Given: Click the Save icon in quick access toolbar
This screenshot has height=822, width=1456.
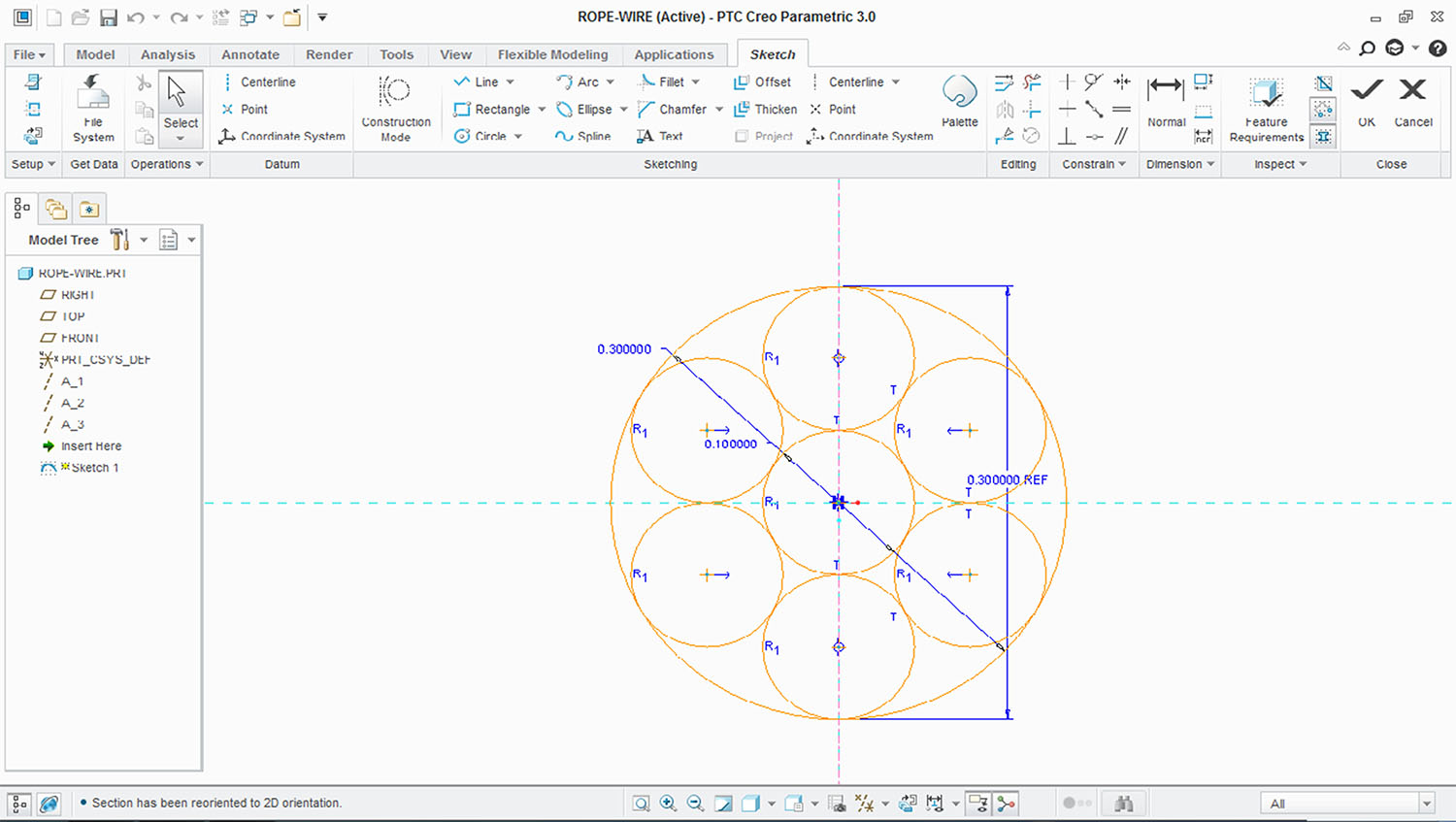Looking at the screenshot, I should point(108,17).
